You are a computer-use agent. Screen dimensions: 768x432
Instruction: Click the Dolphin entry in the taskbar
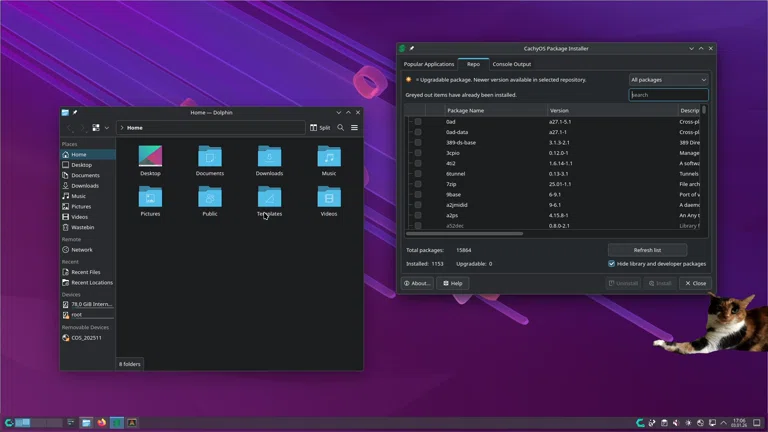(86, 422)
